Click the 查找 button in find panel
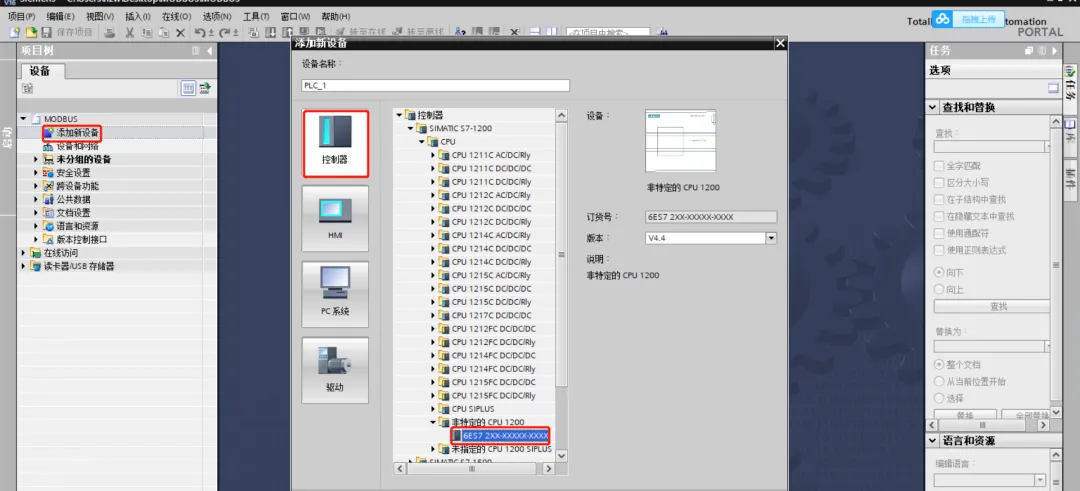The height and width of the screenshot is (491, 1080). pyautogui.click(x=997, y=306)
